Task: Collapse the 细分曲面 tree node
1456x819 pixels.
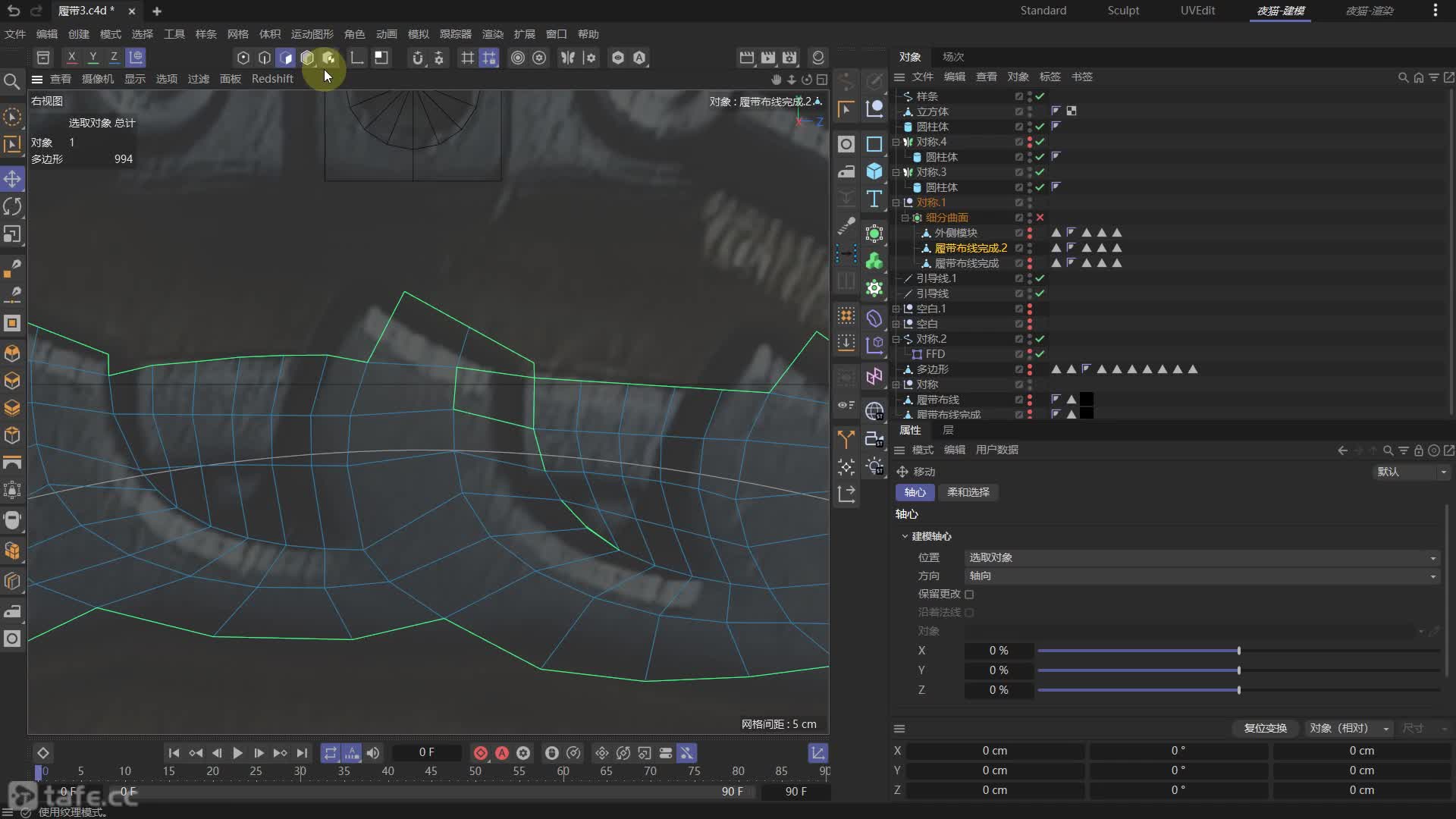Action: click(x=905, y=218)
